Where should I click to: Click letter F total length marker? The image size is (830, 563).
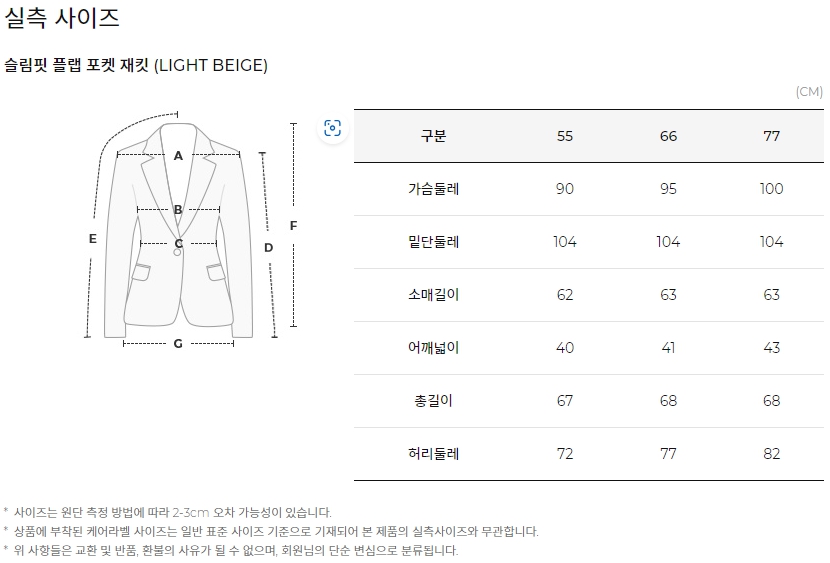[293, 226]
